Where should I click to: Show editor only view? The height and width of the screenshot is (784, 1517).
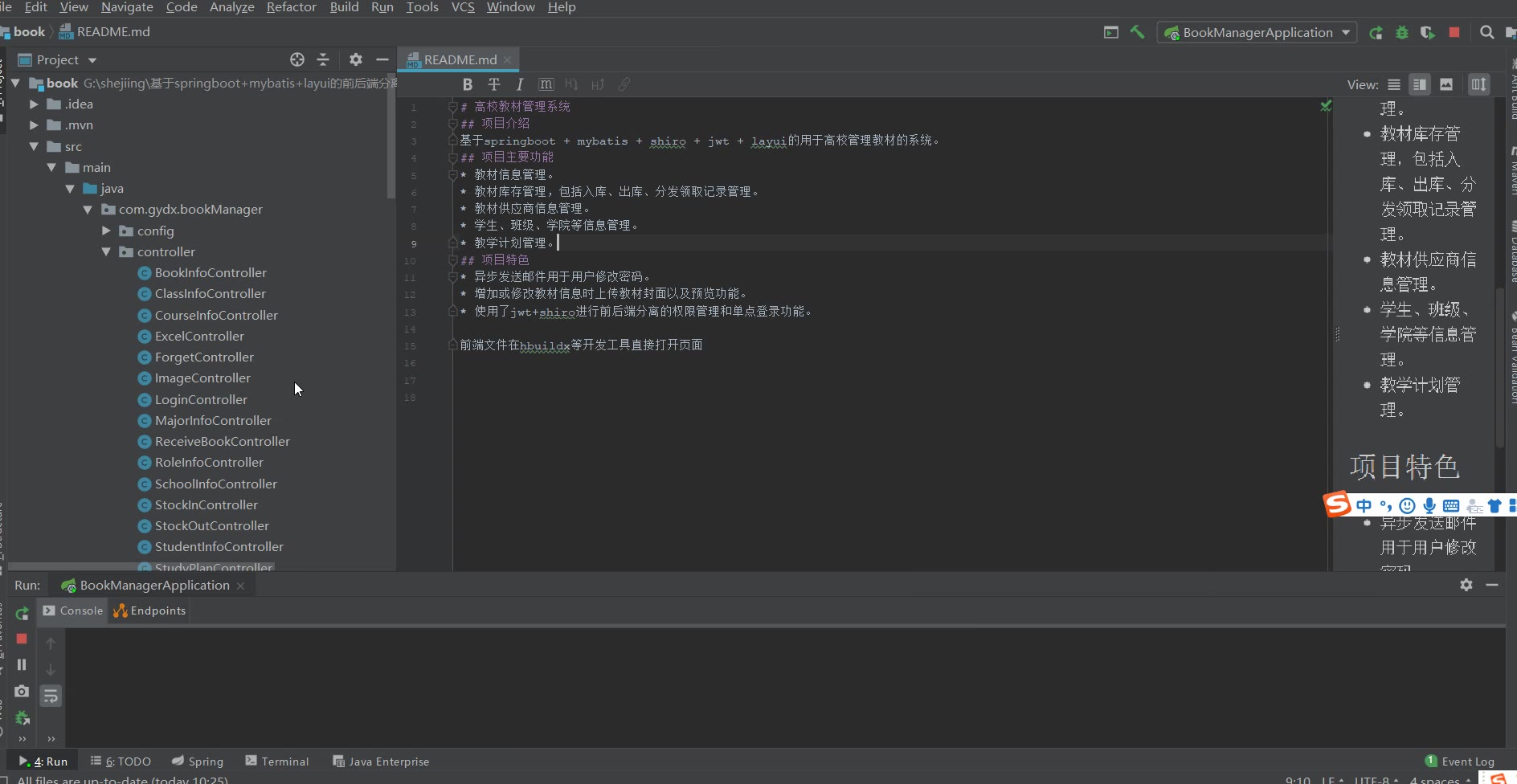click(1394, 84)
